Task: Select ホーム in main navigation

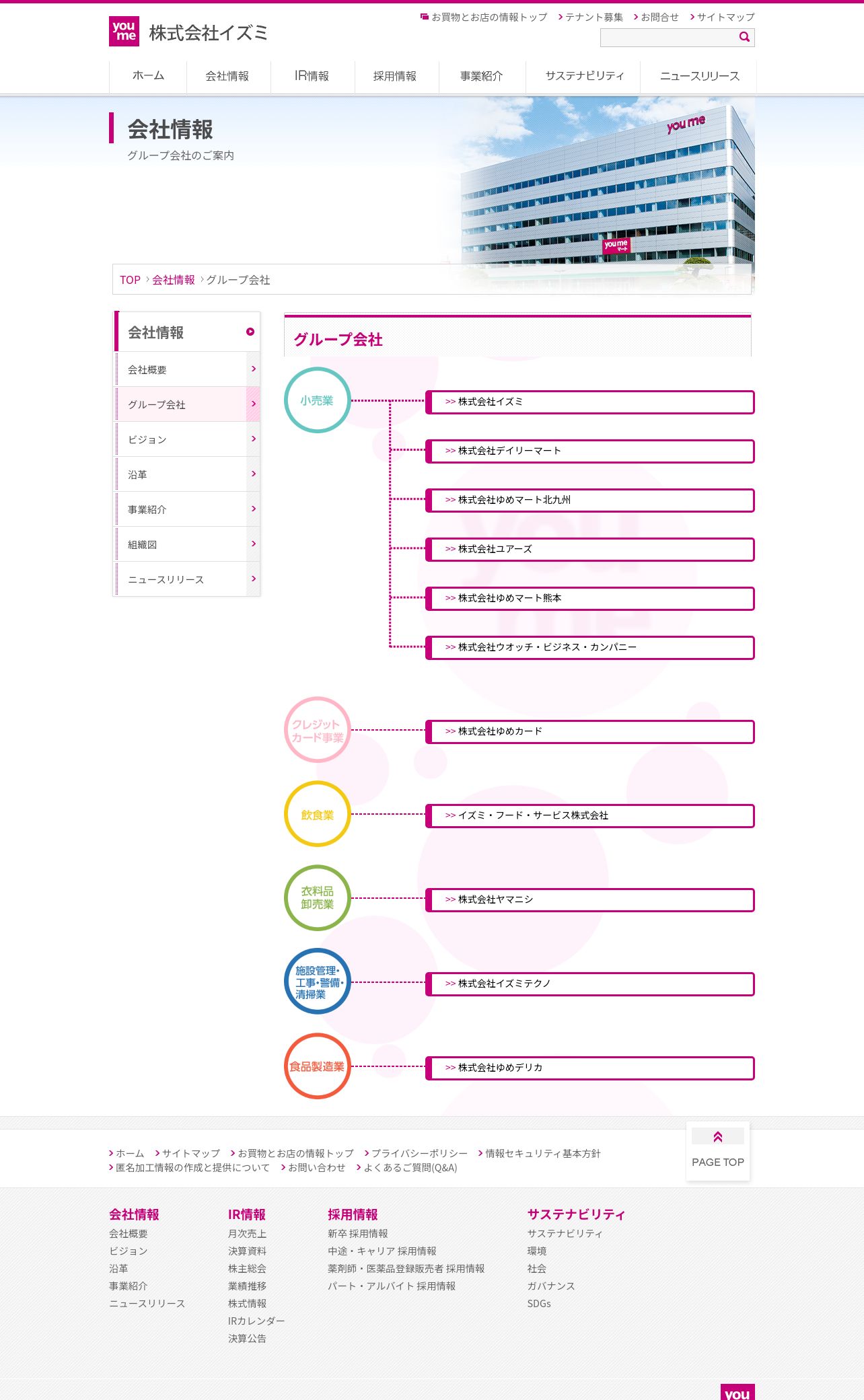Action: coord(148,76)
